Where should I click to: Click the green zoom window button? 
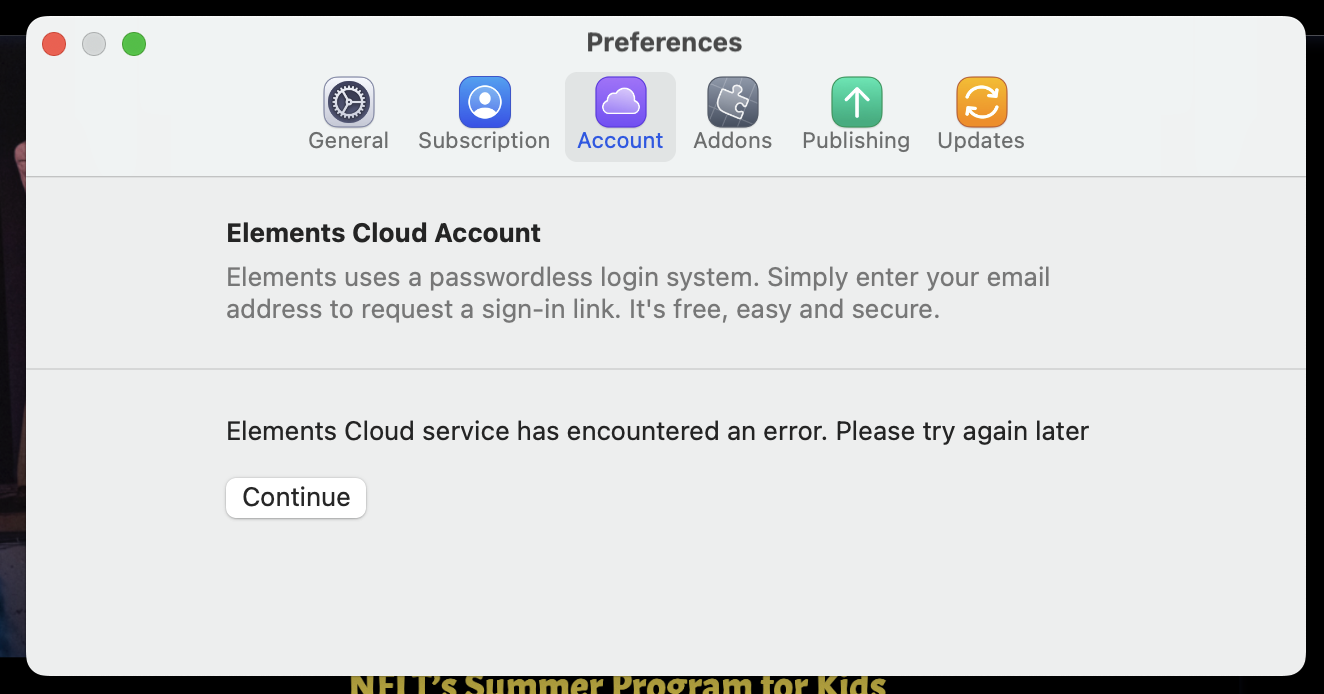(134, 44)
